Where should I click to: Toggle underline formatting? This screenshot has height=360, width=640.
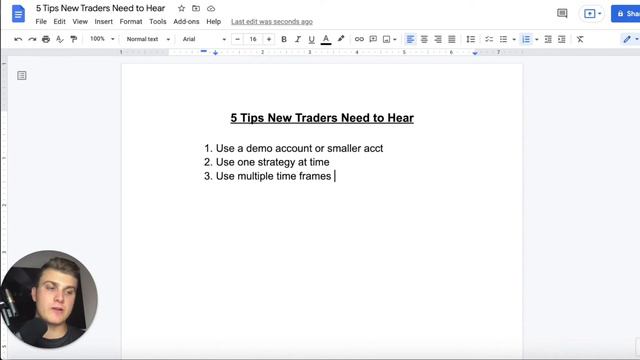click(x=311, y=39)
